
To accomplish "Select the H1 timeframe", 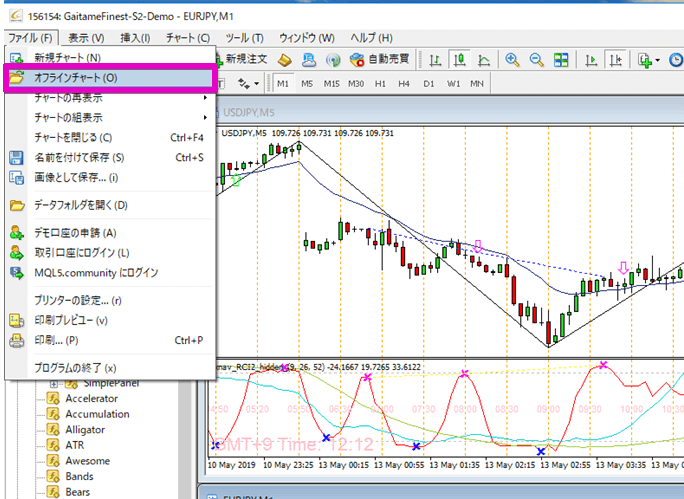I will pos(380,83).
